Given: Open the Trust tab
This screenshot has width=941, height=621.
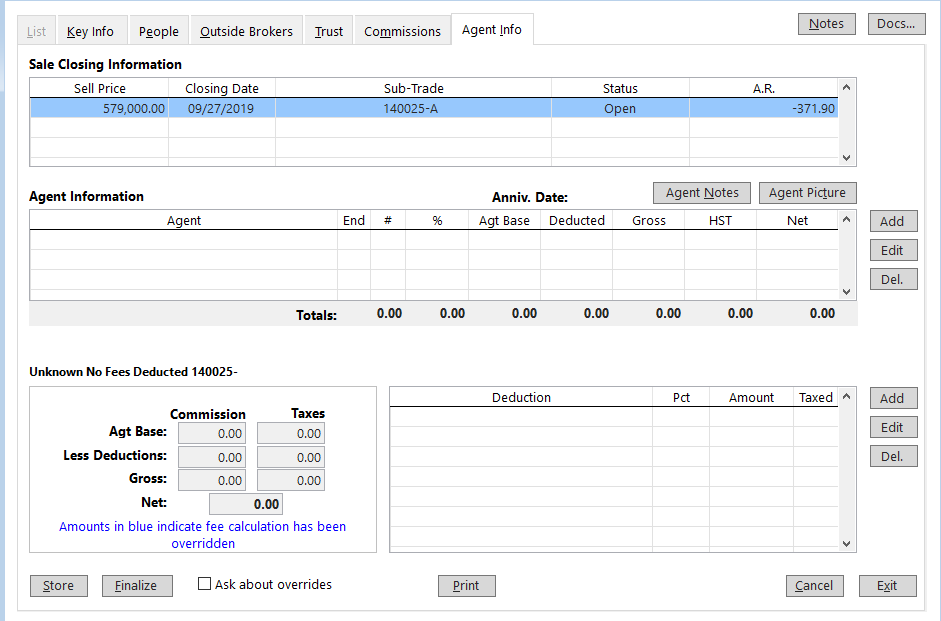Looking at the screenshot, I should [x=328, y=30].
